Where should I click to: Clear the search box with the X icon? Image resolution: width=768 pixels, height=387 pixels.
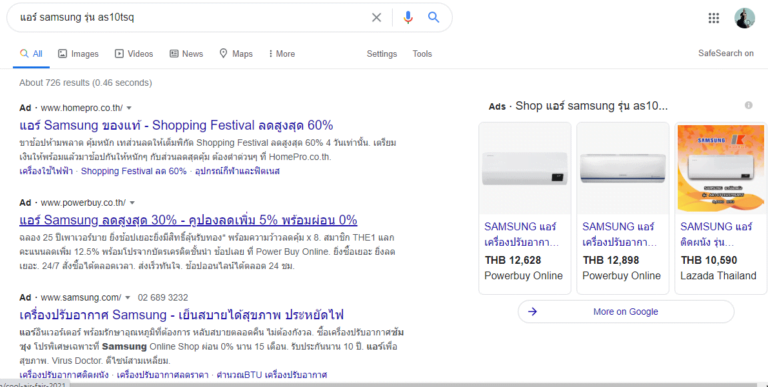pyautogui.click(x=376, y=18)
